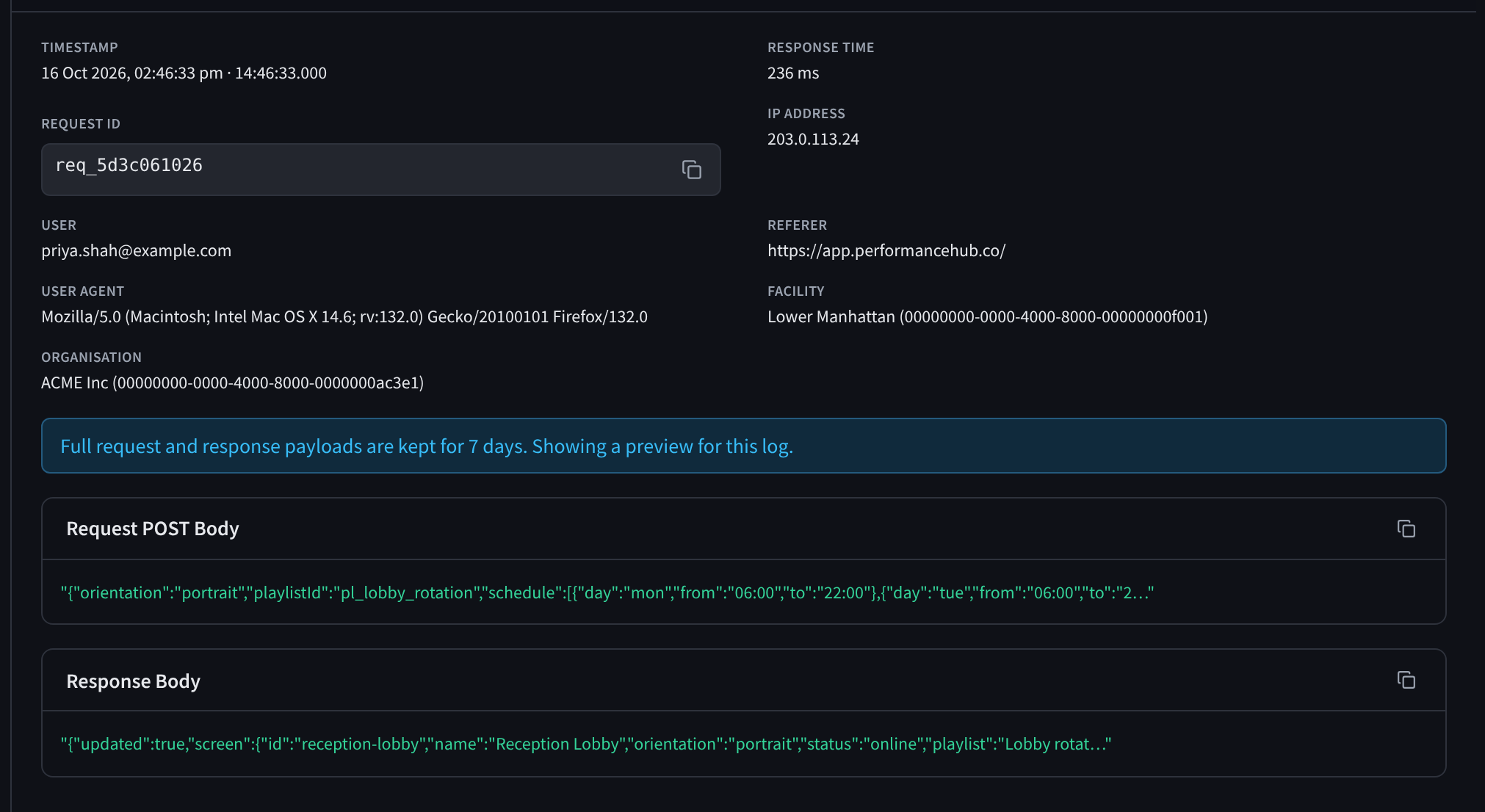Select the ACME Inc organisation value

tap(232, 383)
